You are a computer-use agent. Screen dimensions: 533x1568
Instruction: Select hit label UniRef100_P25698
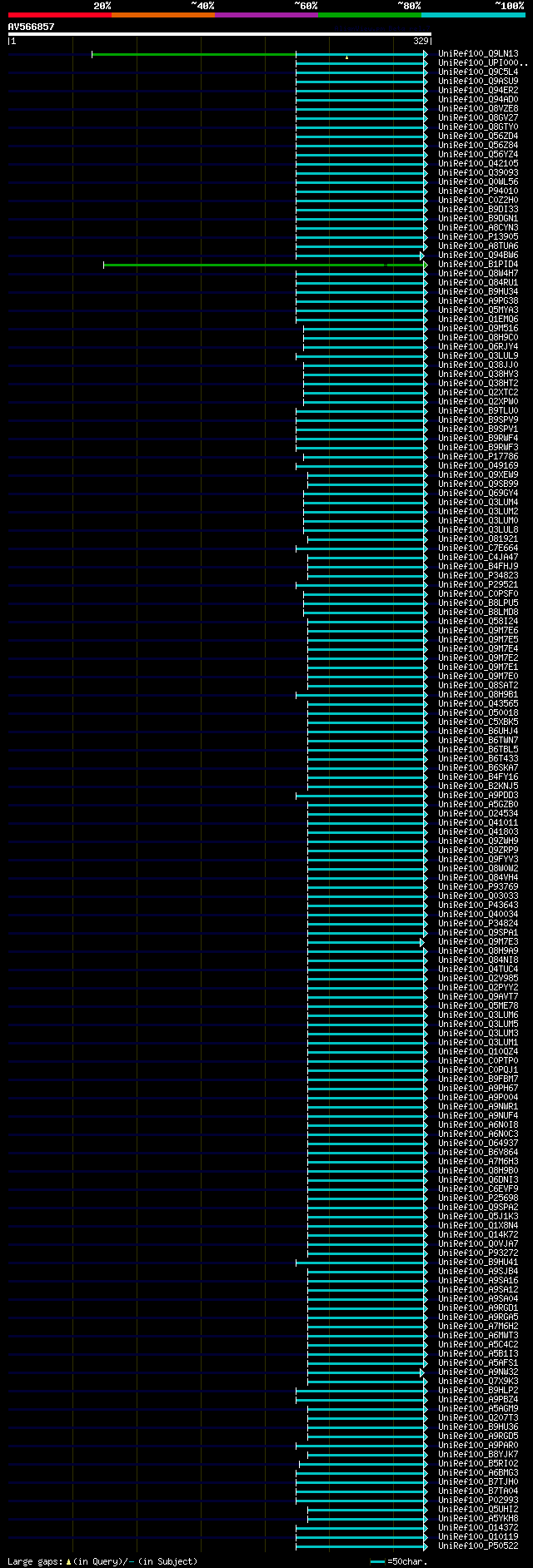click(478, 1198)
